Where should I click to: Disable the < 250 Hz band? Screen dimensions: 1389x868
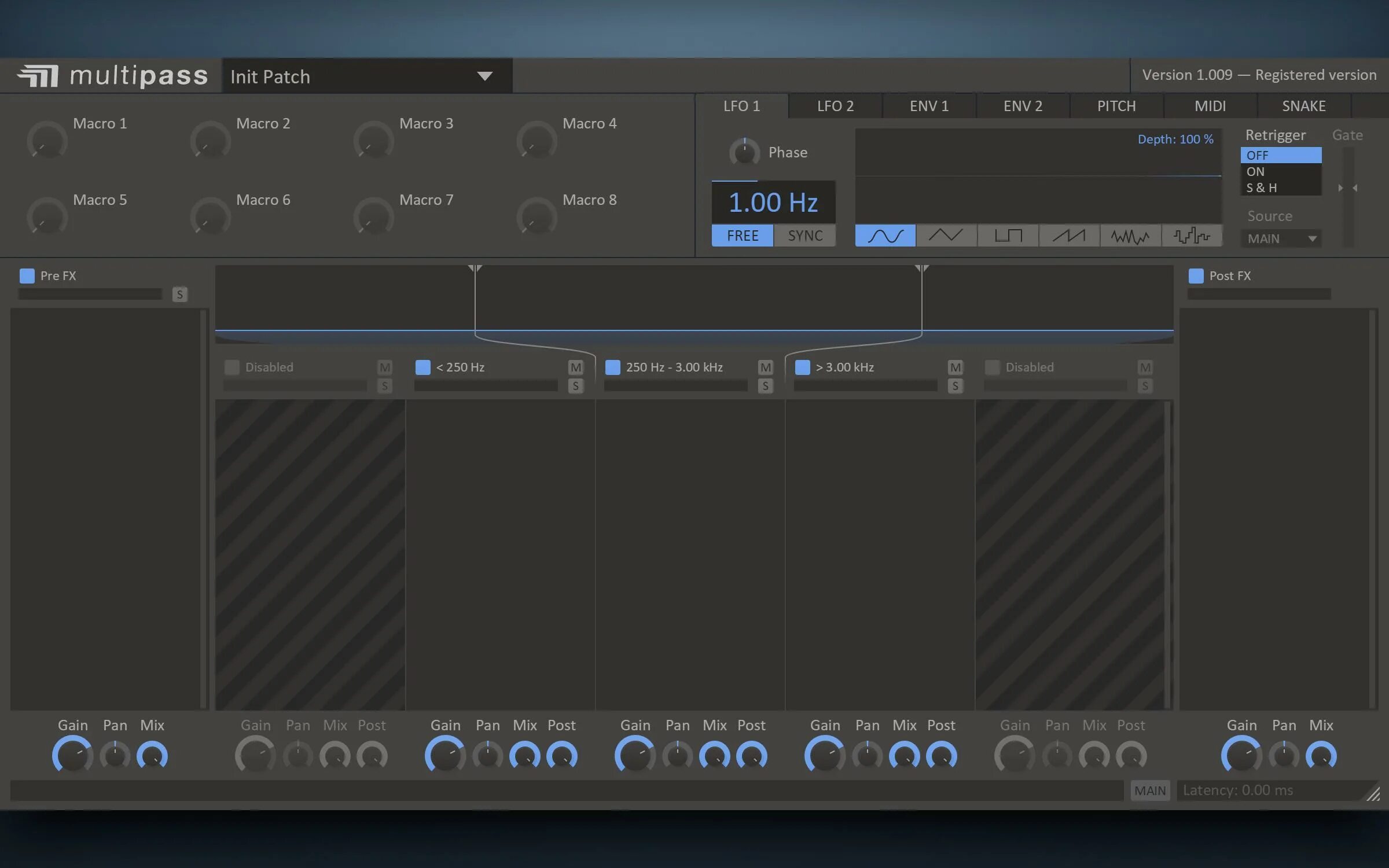point(423,367)
